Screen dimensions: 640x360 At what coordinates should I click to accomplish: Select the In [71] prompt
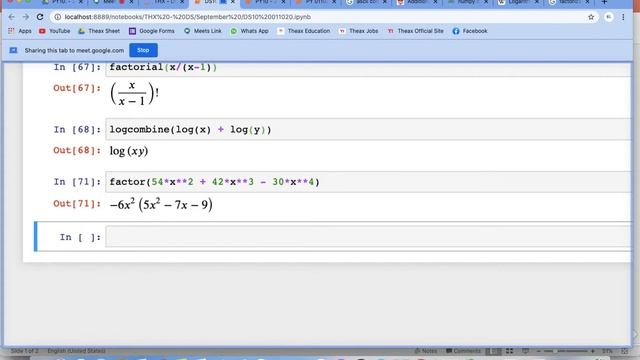tap(77, 182)
